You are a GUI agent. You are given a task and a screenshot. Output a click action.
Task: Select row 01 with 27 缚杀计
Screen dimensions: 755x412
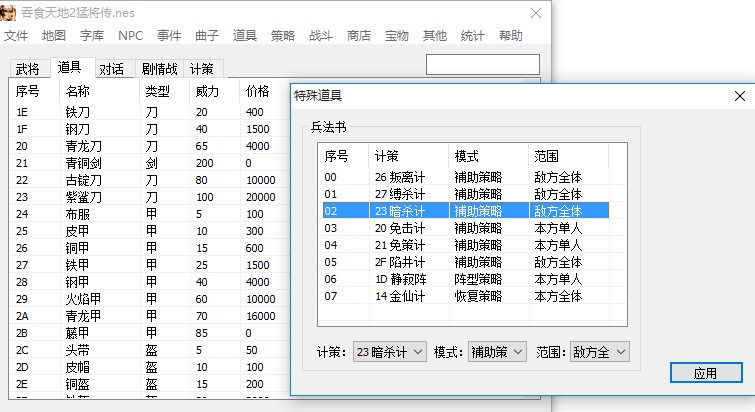pyautogui.click(x=466, y=194)
